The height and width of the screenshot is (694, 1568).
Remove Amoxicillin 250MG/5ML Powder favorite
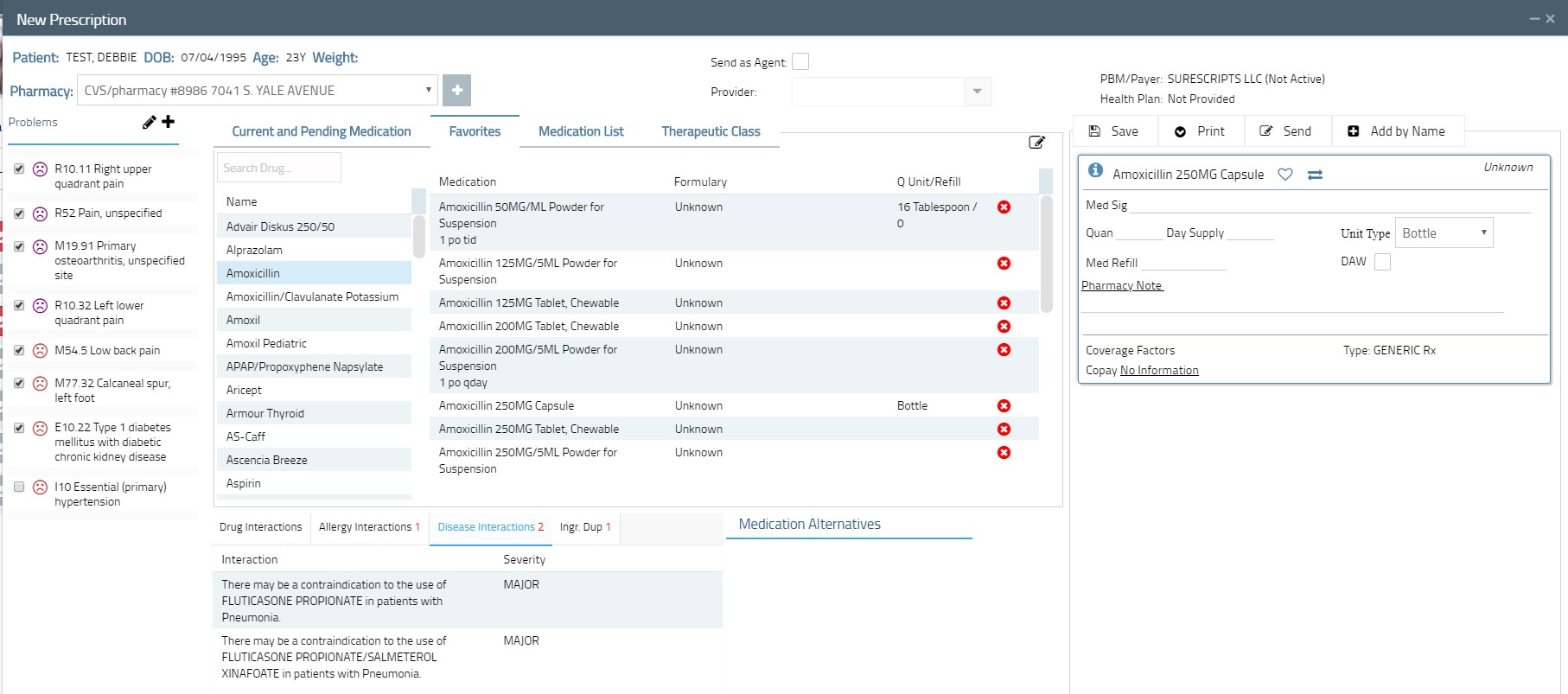click(1004, 453)
